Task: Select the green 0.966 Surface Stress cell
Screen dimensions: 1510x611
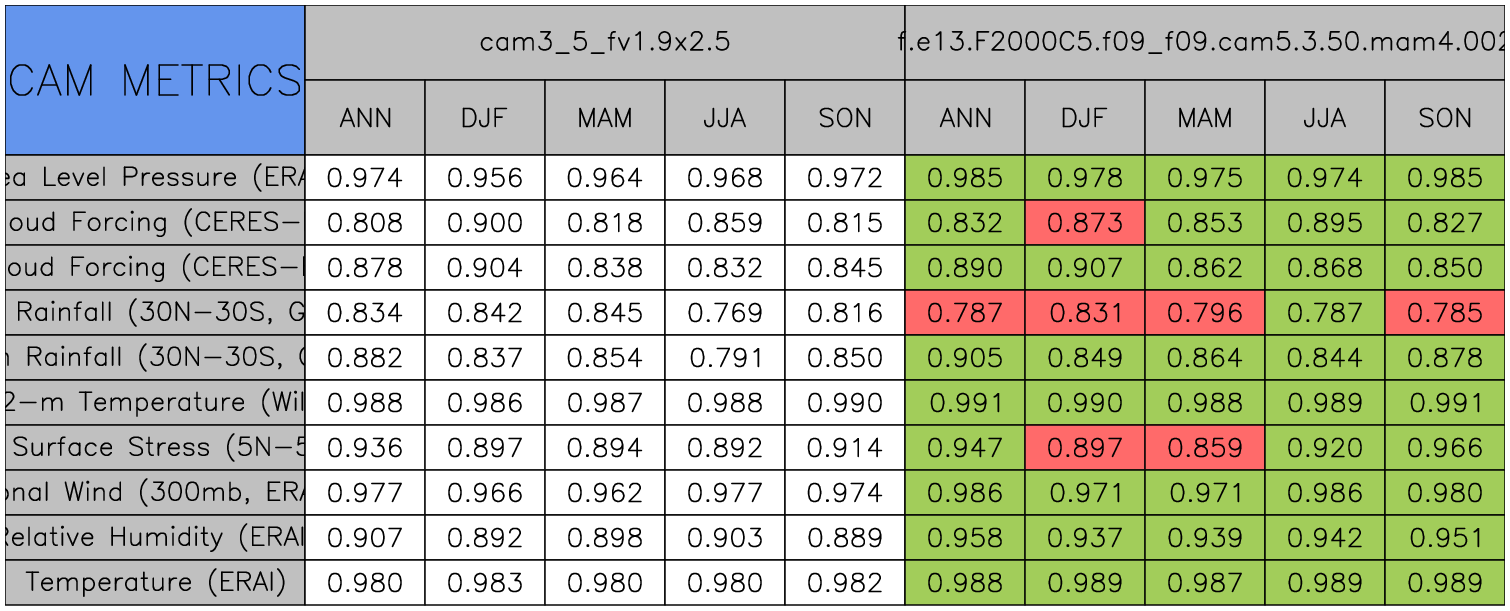Action: tap(1445, 448)
